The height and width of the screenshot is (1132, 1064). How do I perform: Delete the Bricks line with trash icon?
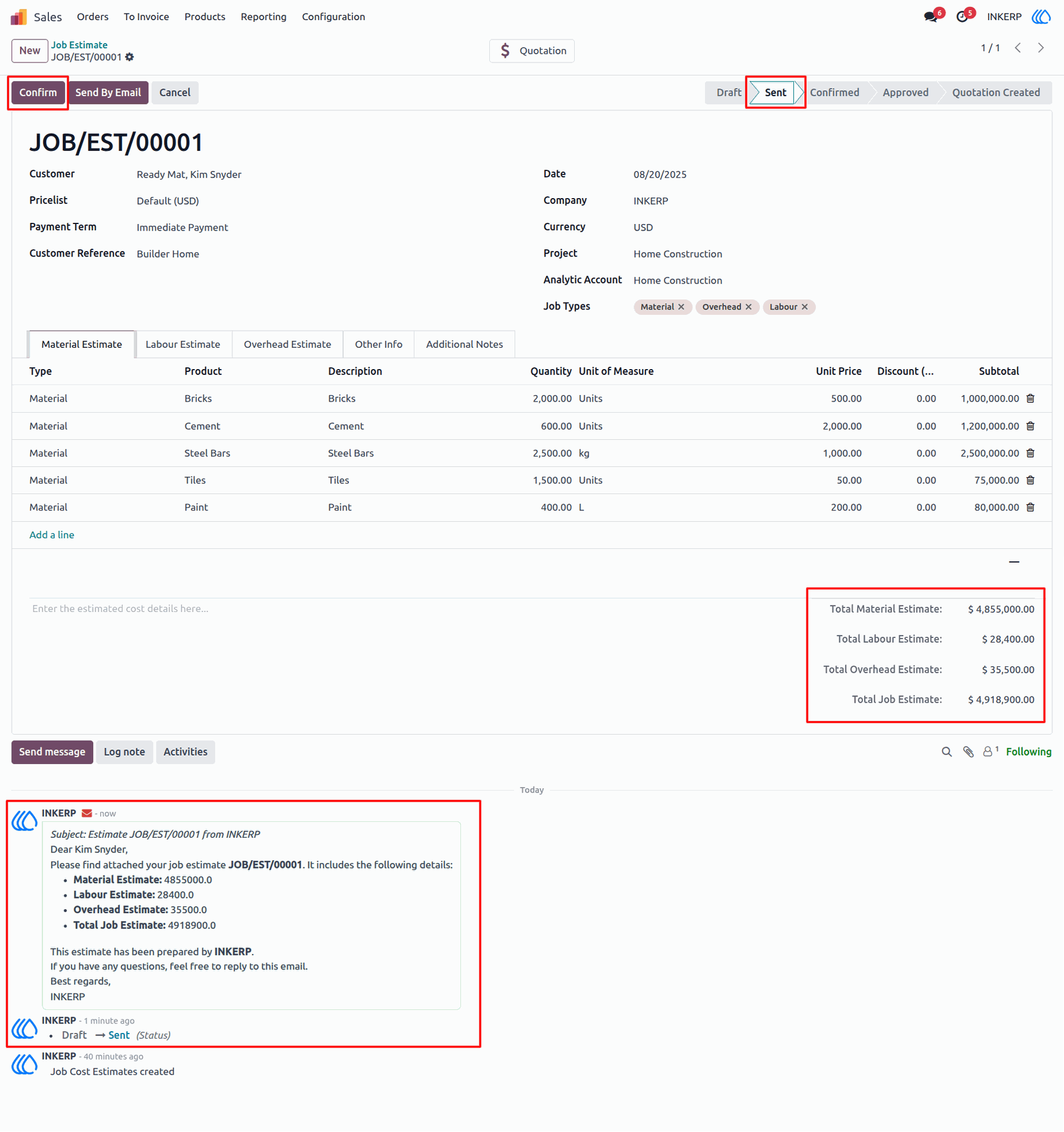tap(1030, 399)
